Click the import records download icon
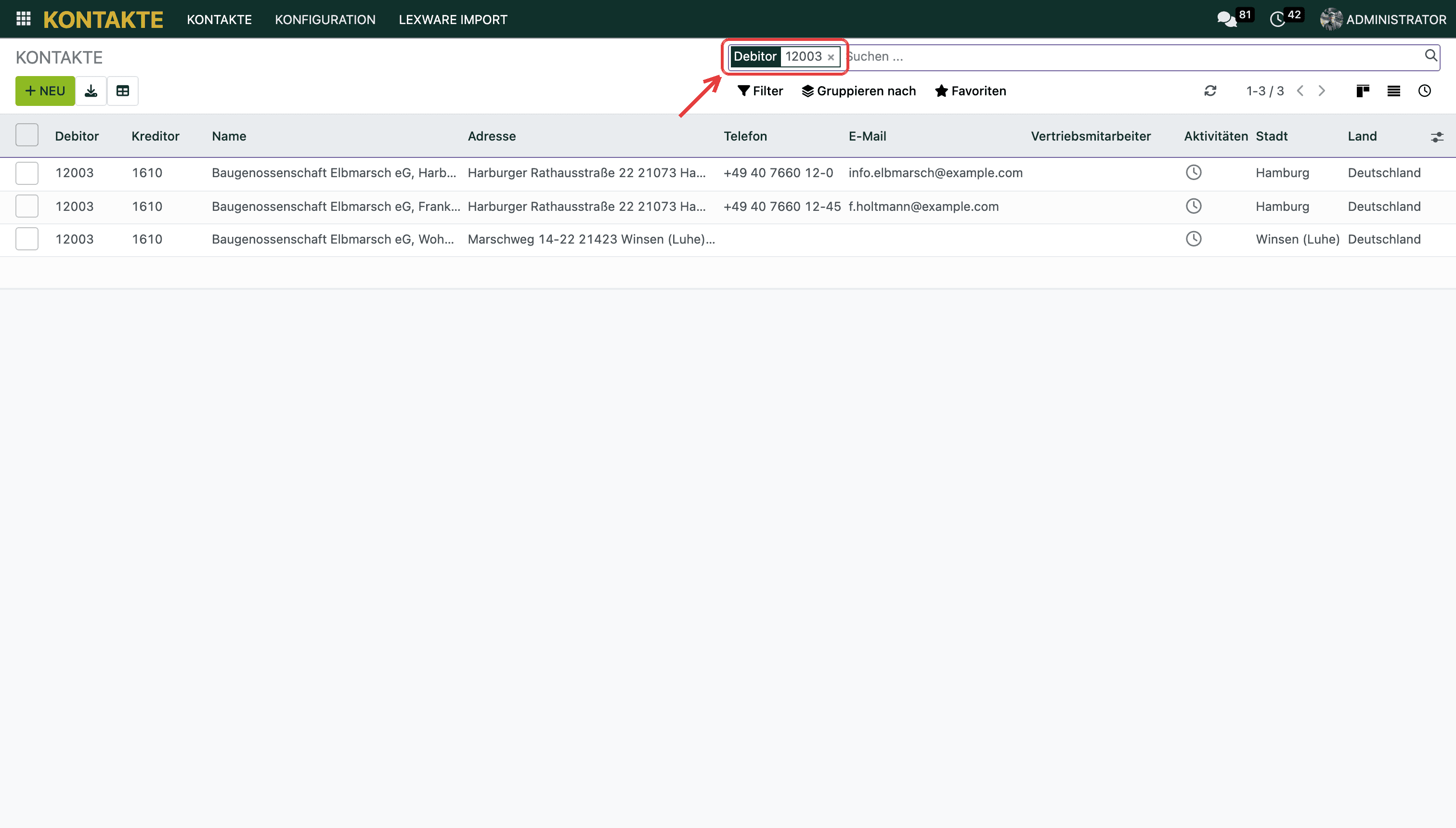The width and height of the screenshot is (1456, 828). click(x=91, y=91)
